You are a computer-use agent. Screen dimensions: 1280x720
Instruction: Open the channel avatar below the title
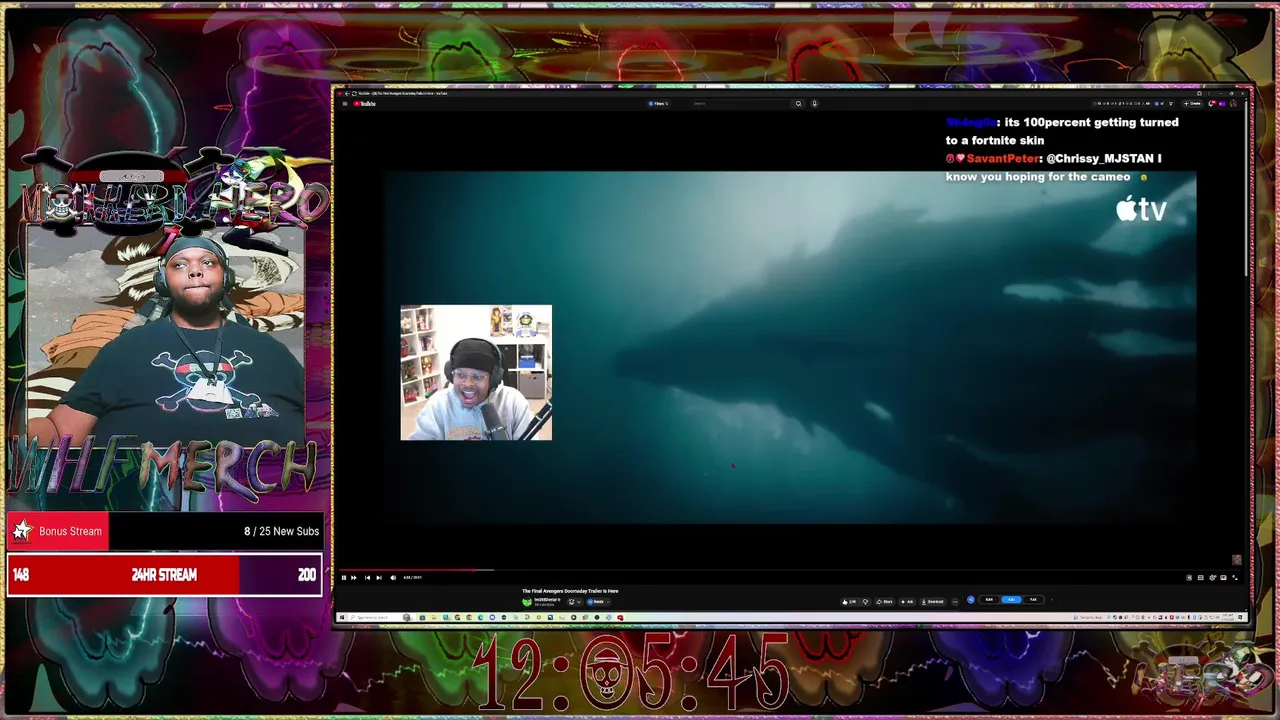527,602
